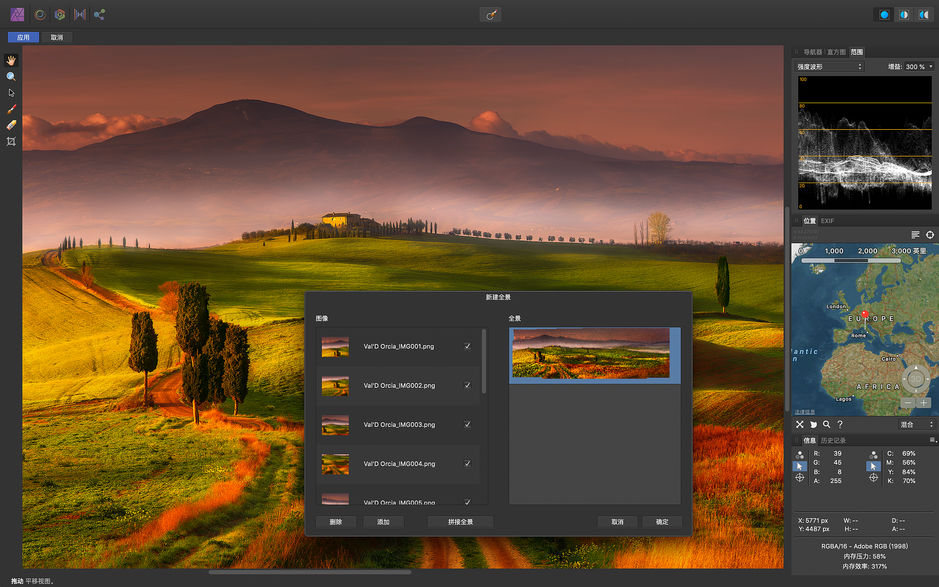Click the help question-mark icon below the map

840,425
